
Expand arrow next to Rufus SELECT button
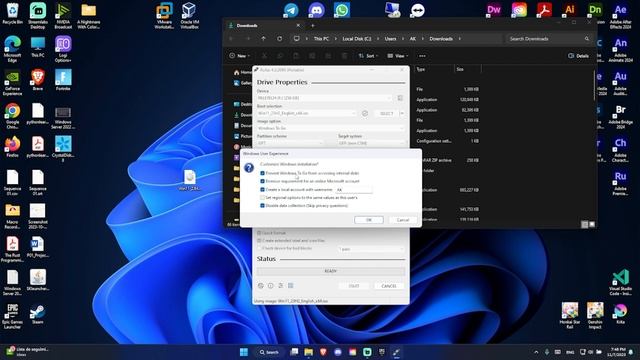point(402,113)
